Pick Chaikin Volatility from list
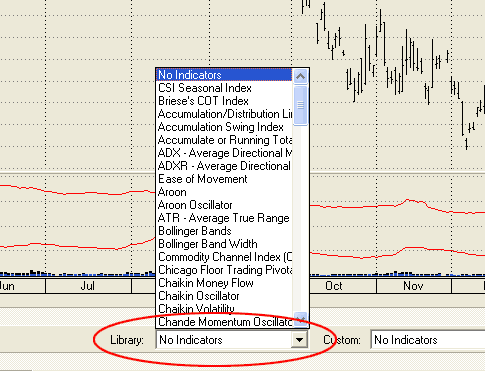Screen dimensions: 485x371 [224, 308]
